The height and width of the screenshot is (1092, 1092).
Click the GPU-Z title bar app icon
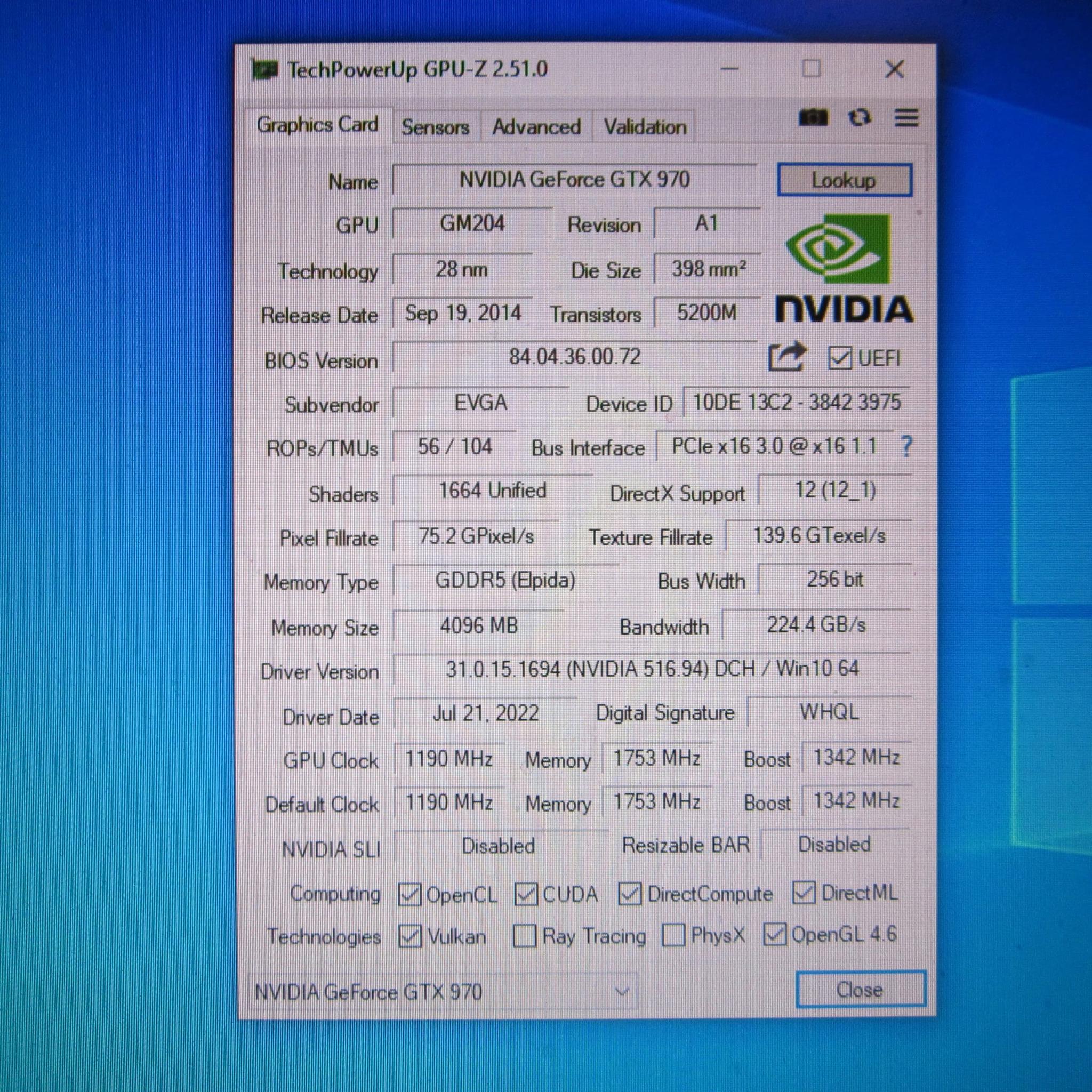coord(264,69)
